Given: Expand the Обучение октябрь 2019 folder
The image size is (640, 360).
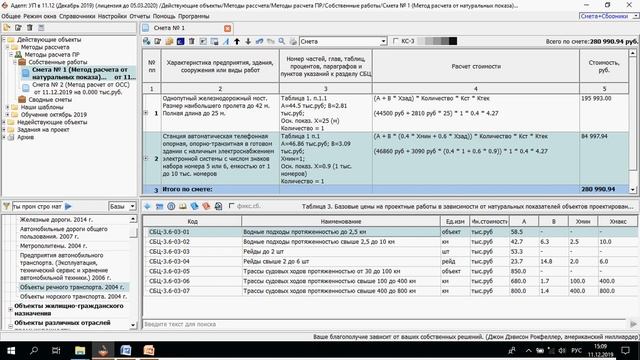Looking at the screenshot, I should click(8, 114).
